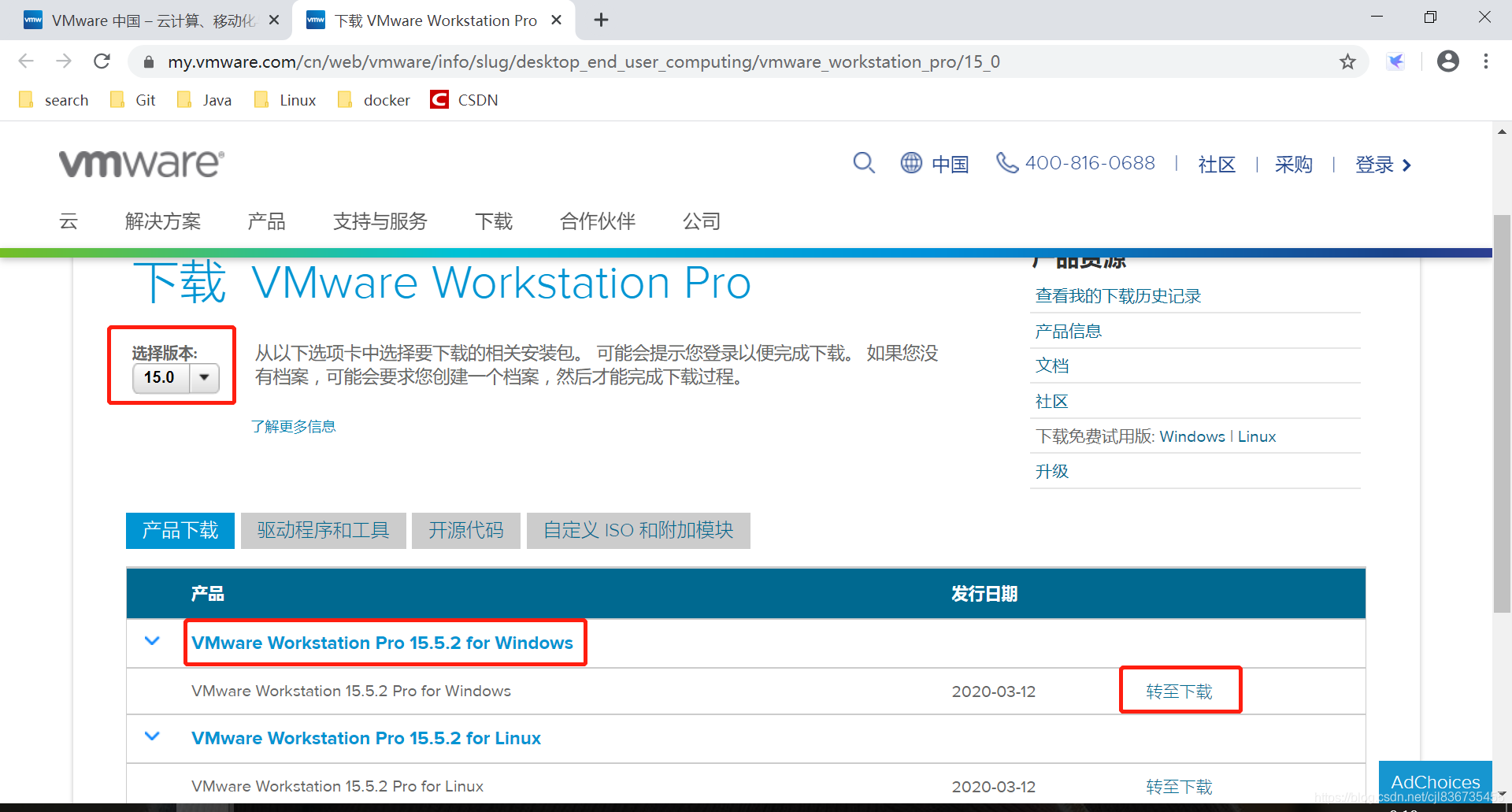
Task: Bookmark this page with star icon
Action: 1347,61
